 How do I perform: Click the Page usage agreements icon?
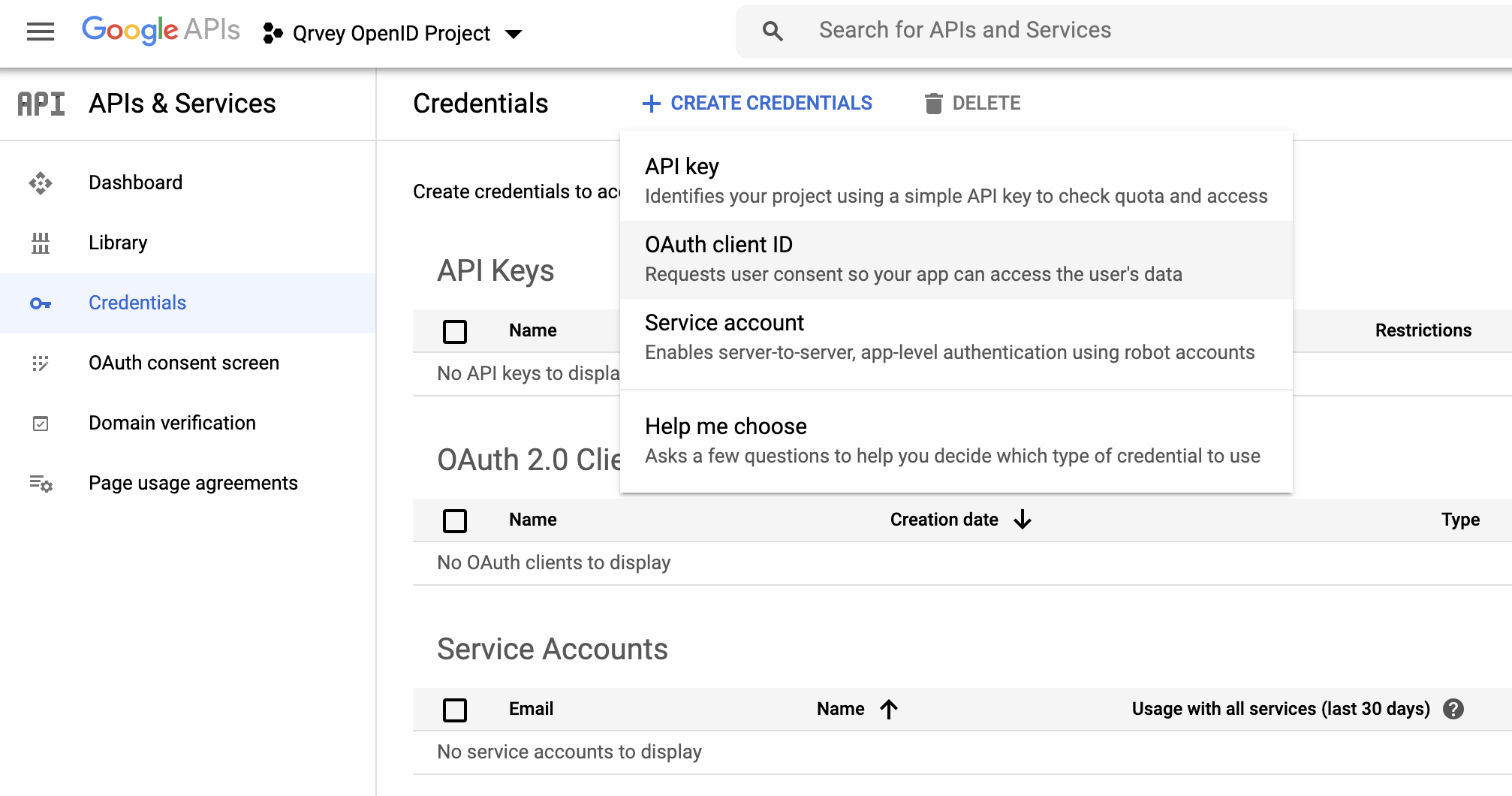click(41, 484)
